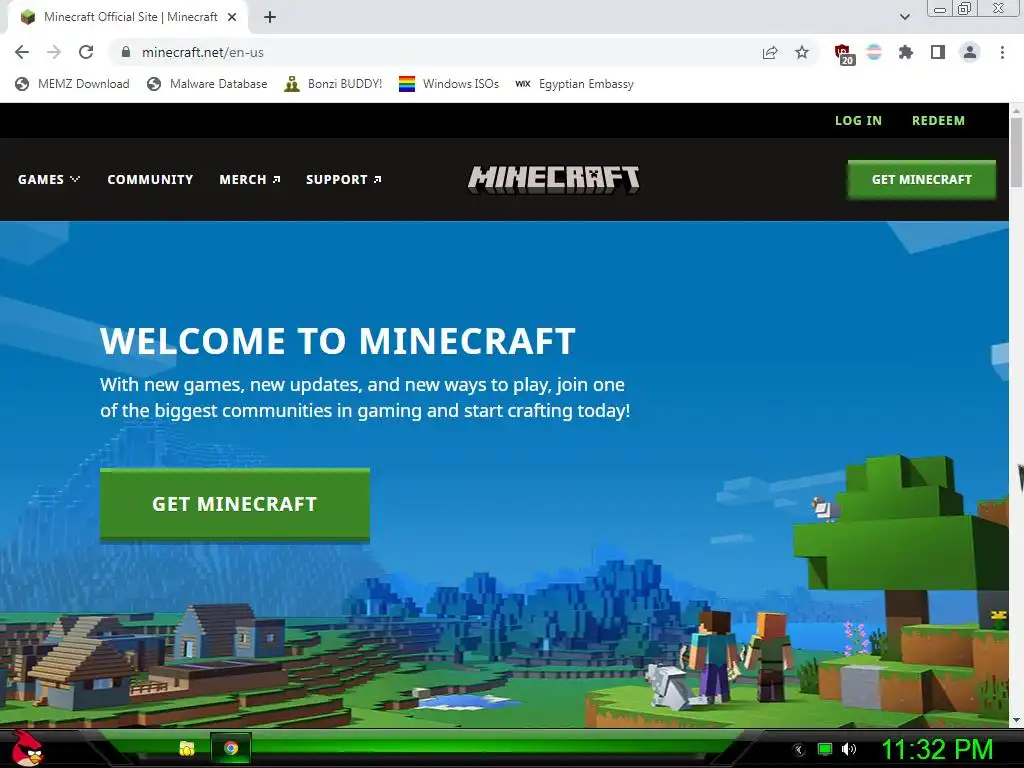Open the Chrome profile avatar
Image resolution: width=1024 pixels, height=768 pixels.
click(970, 52)
